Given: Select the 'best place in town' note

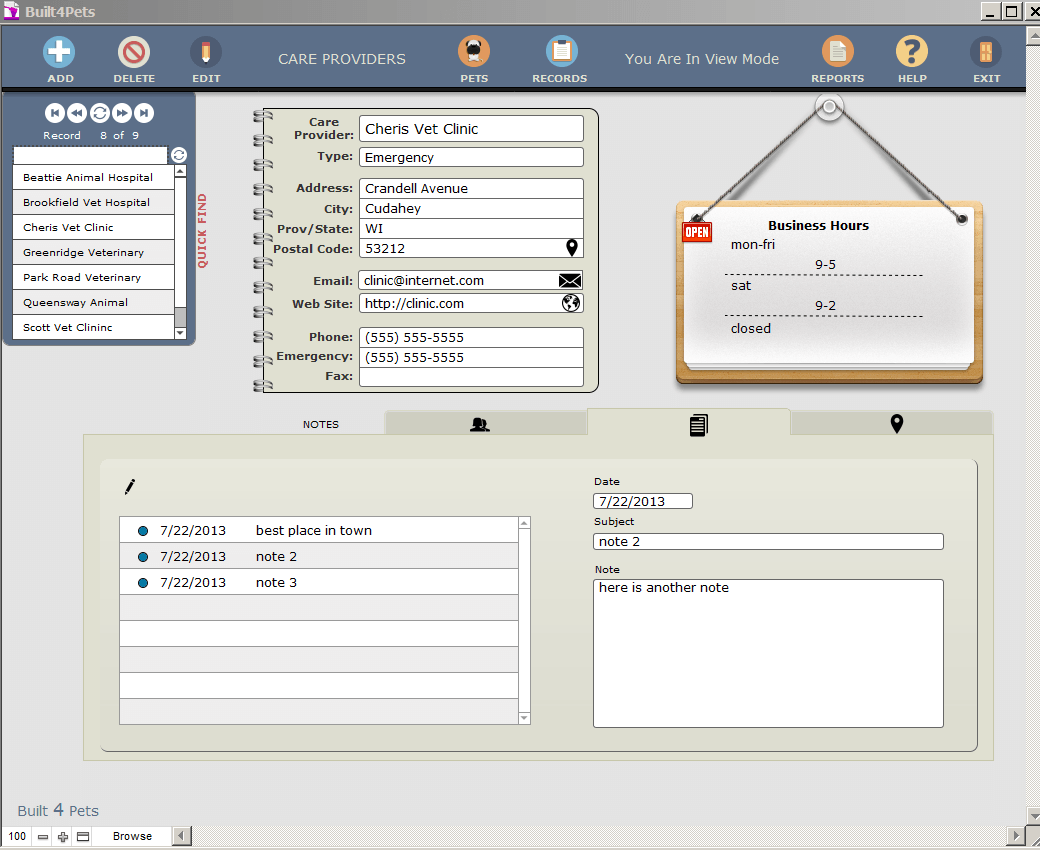Looking at the screenshot, I should pos(314,531).
